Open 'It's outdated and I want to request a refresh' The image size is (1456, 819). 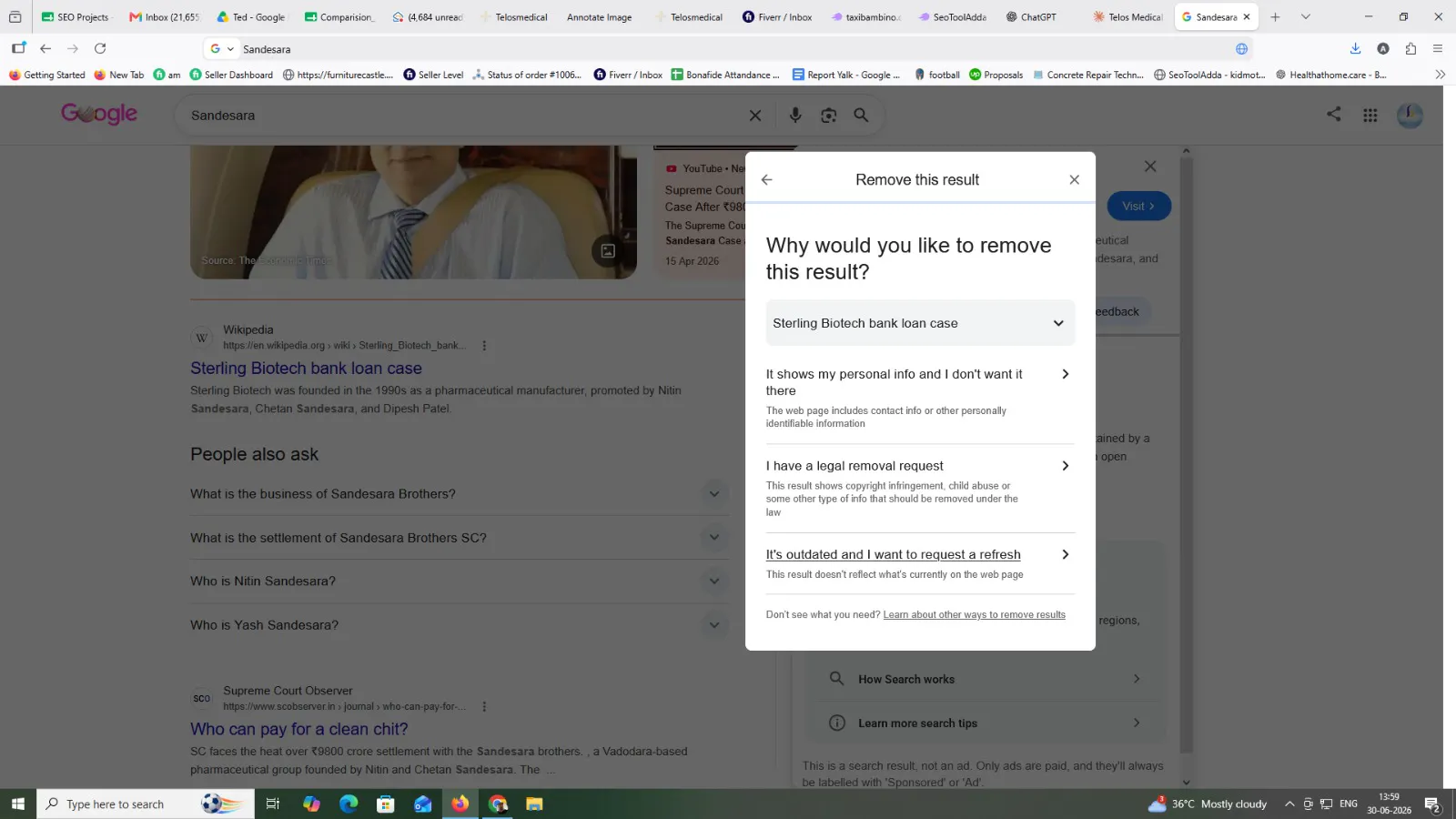point(920,563)
